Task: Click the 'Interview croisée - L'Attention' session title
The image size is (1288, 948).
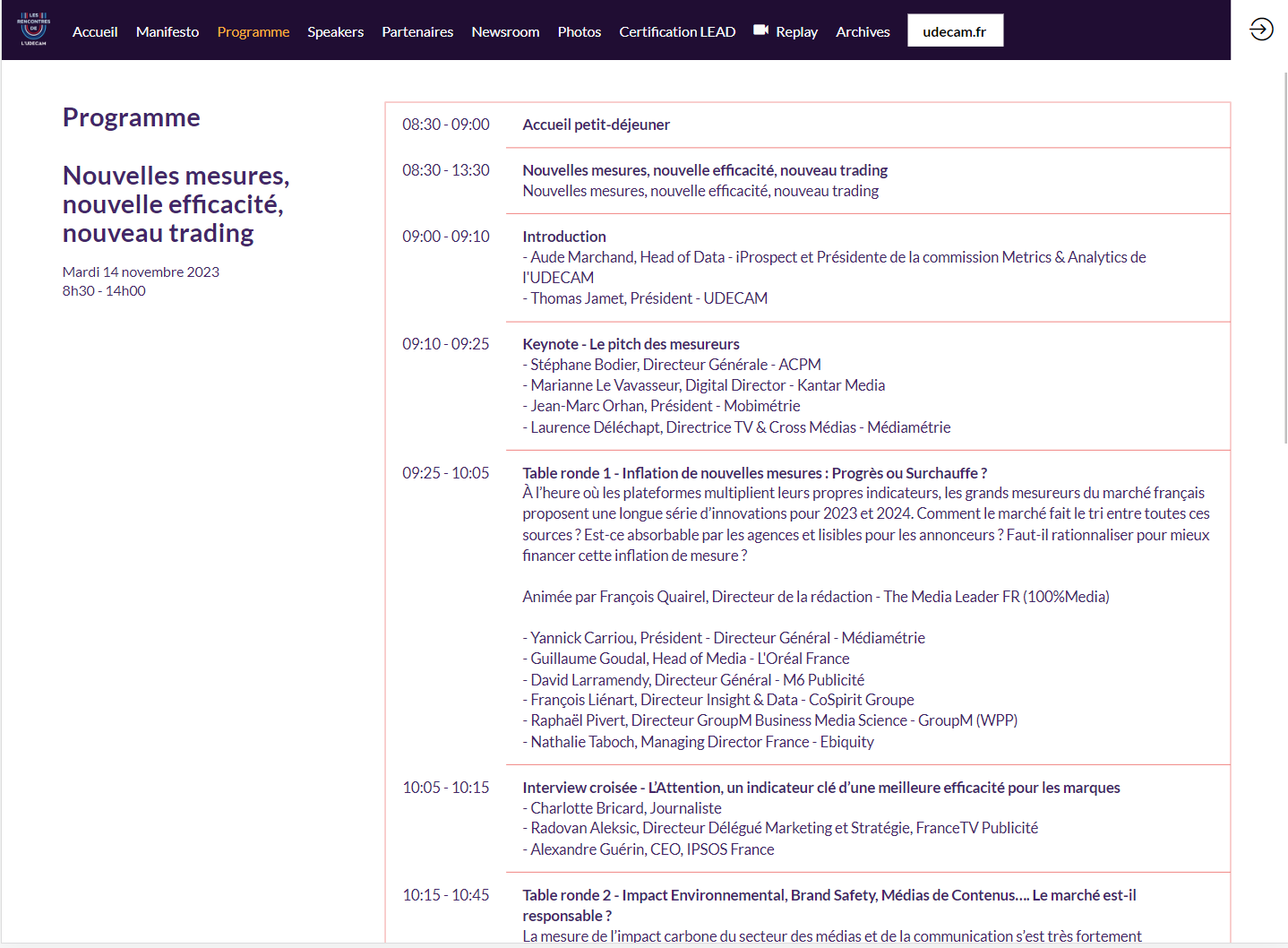Action: pos(821,788)
